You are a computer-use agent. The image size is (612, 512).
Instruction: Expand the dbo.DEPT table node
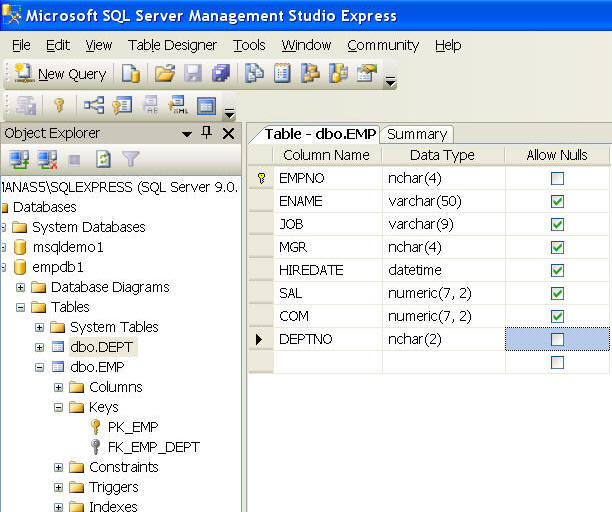pyautogui.click(x=39, y=347)
